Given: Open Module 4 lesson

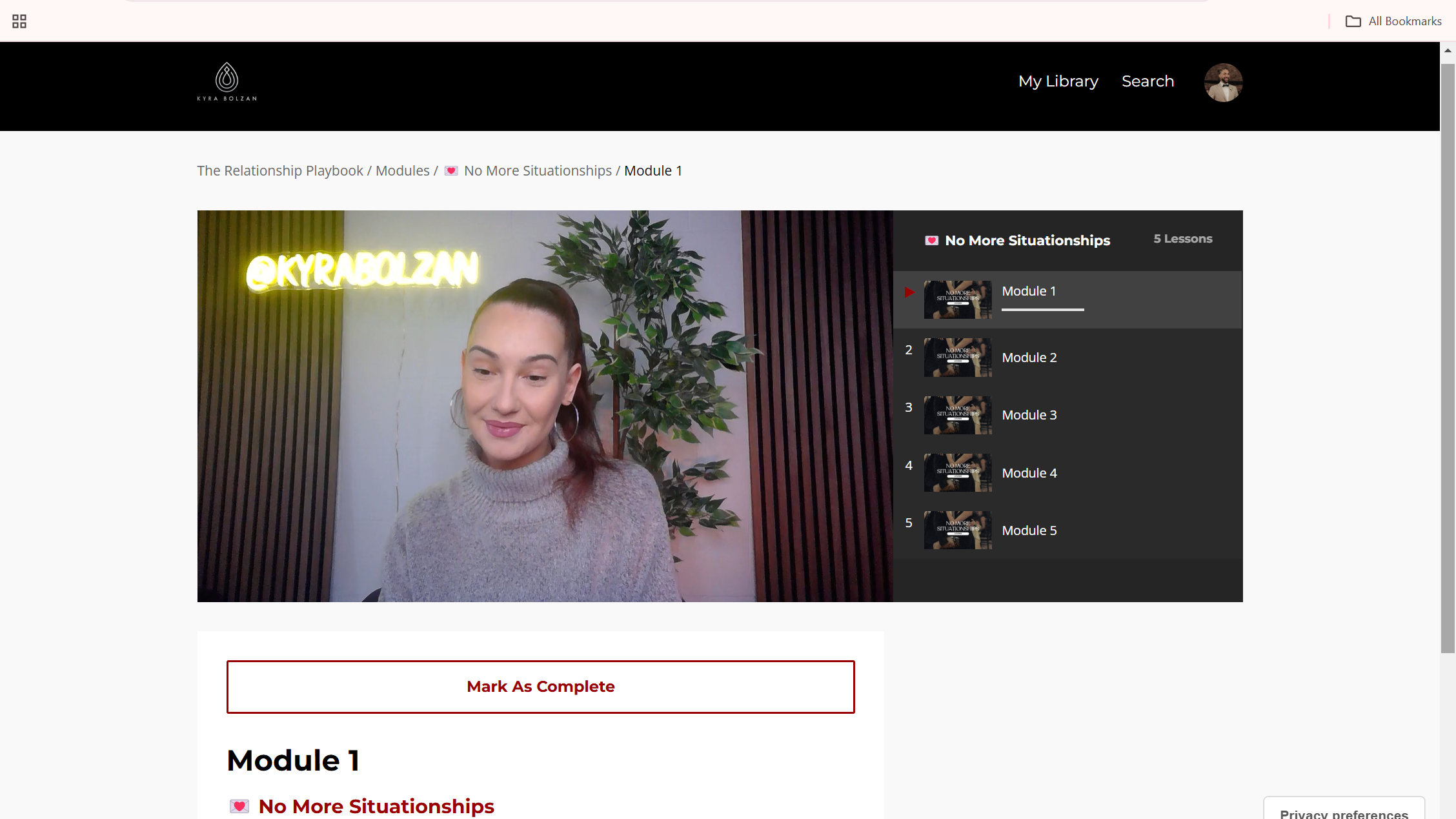Looking at the screenshot, I should point(1029,473).
